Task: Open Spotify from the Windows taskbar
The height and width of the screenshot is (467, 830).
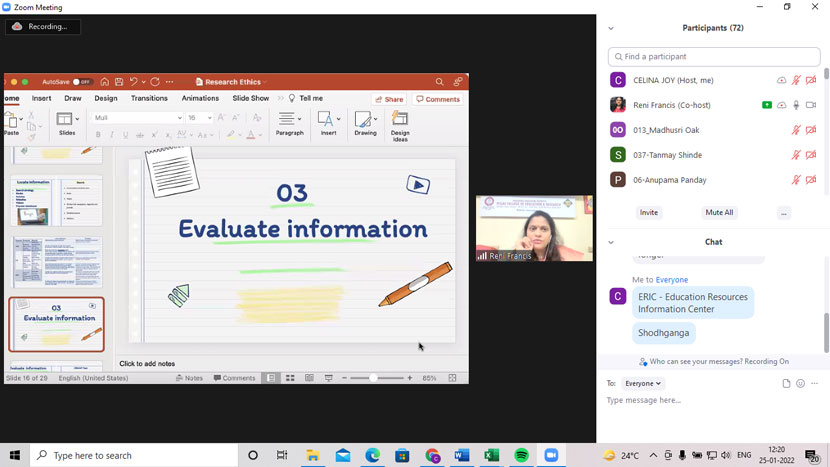Action: pyautogui.click(x=521, y=455)
